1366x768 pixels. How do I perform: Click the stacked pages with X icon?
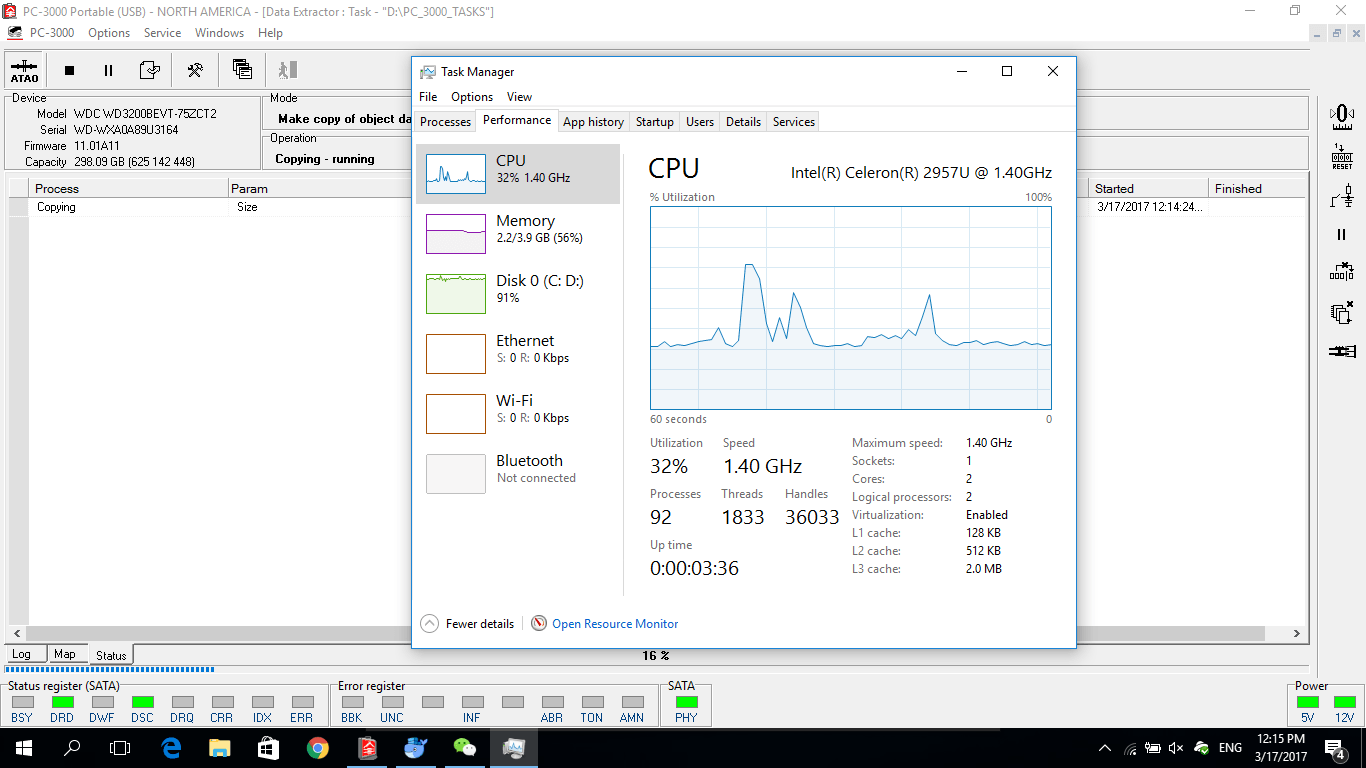click(x=1342, y=312)
